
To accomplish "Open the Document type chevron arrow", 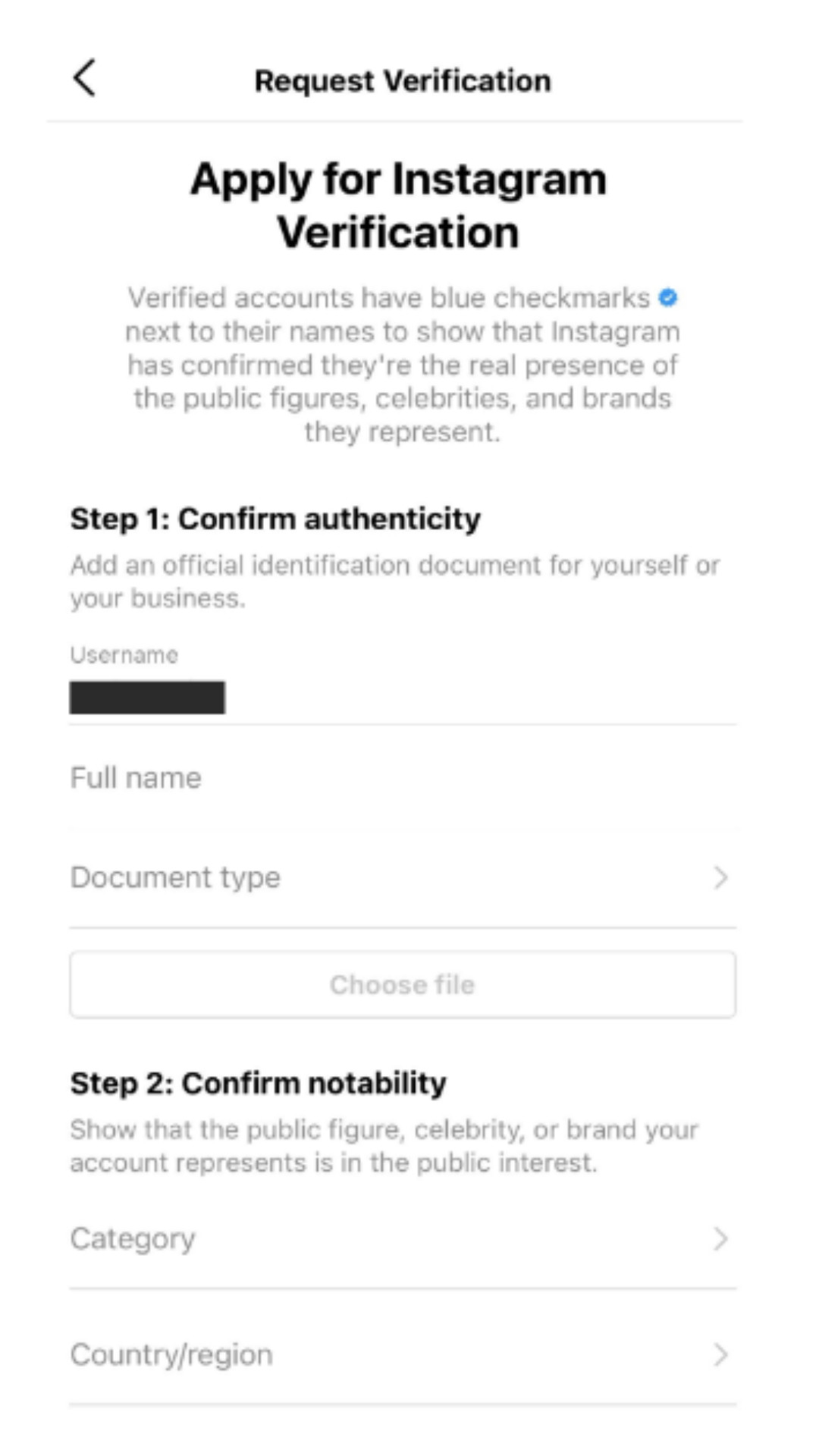I will click(x=720, y=877).
